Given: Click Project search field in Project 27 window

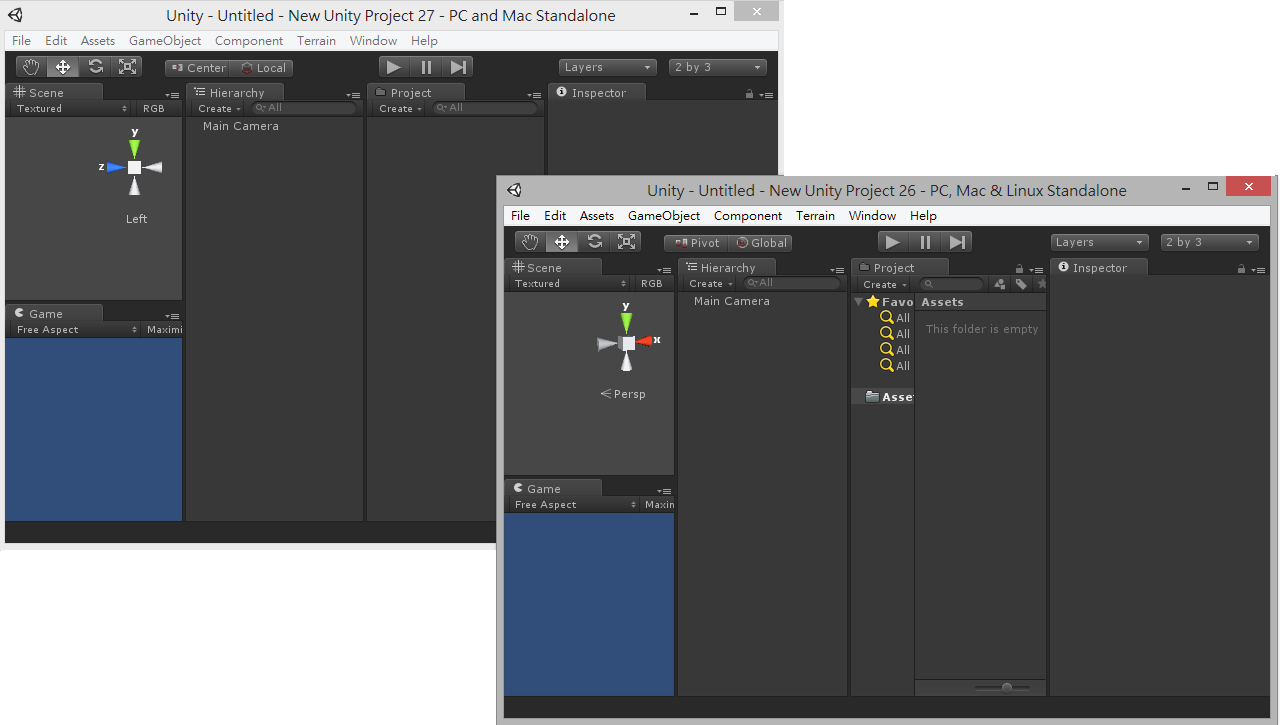Looking at the screenshot, I should coord(484,108).
